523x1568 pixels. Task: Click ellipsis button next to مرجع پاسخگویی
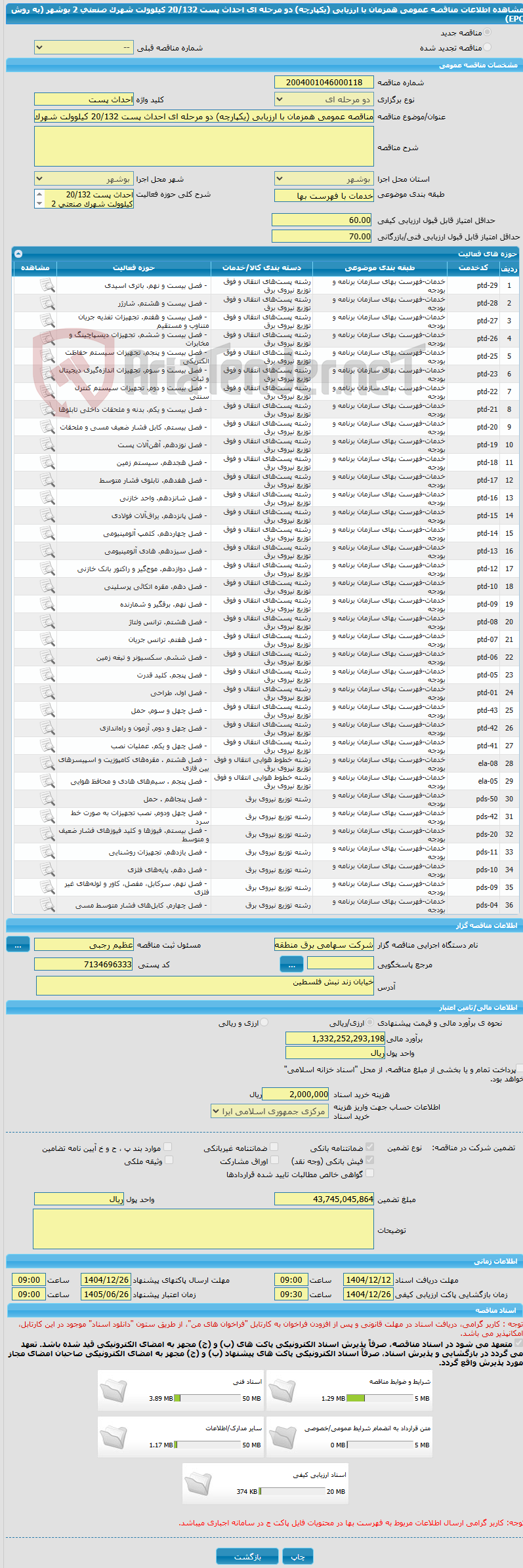pyautogui.click(x=291, y=965)
